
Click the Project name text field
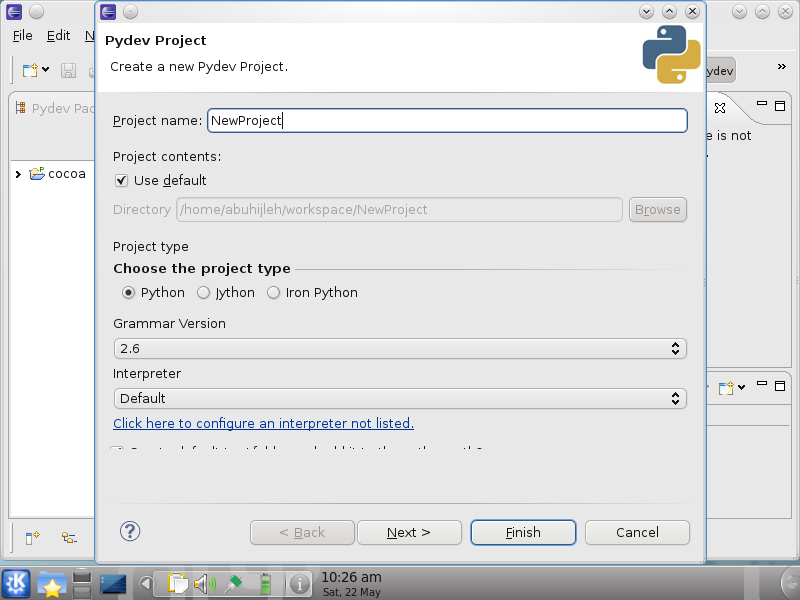pyautogui.click(x=447, y=120)
